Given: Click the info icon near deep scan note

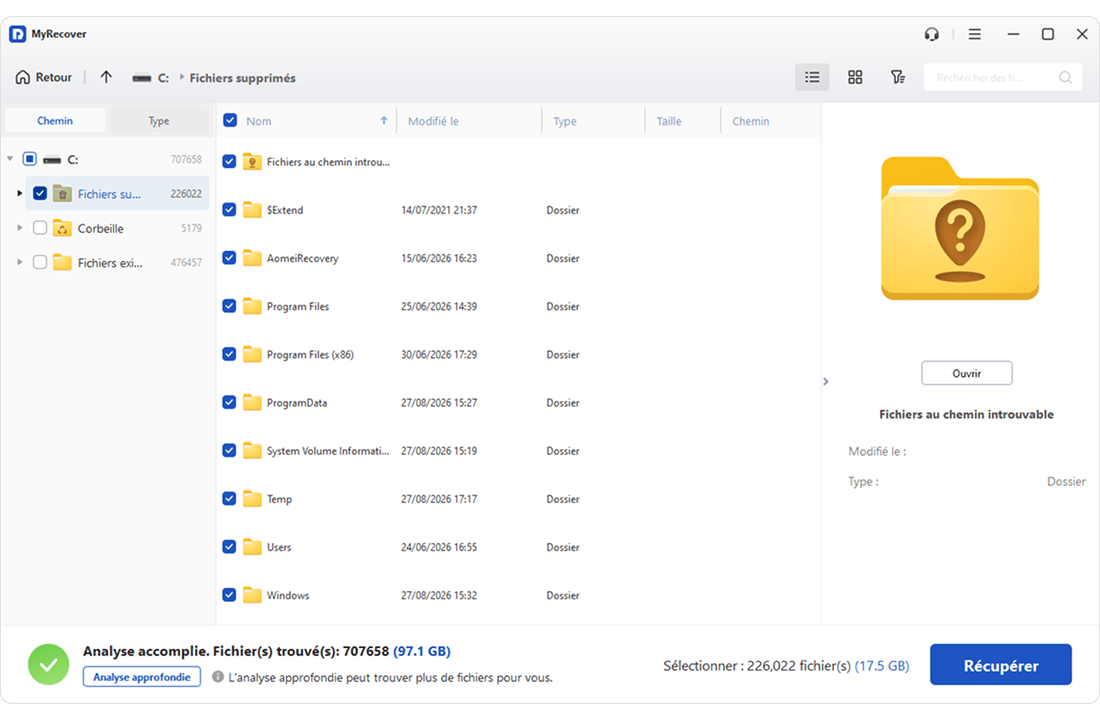Looking at the screenshot, I should point(218,676).
